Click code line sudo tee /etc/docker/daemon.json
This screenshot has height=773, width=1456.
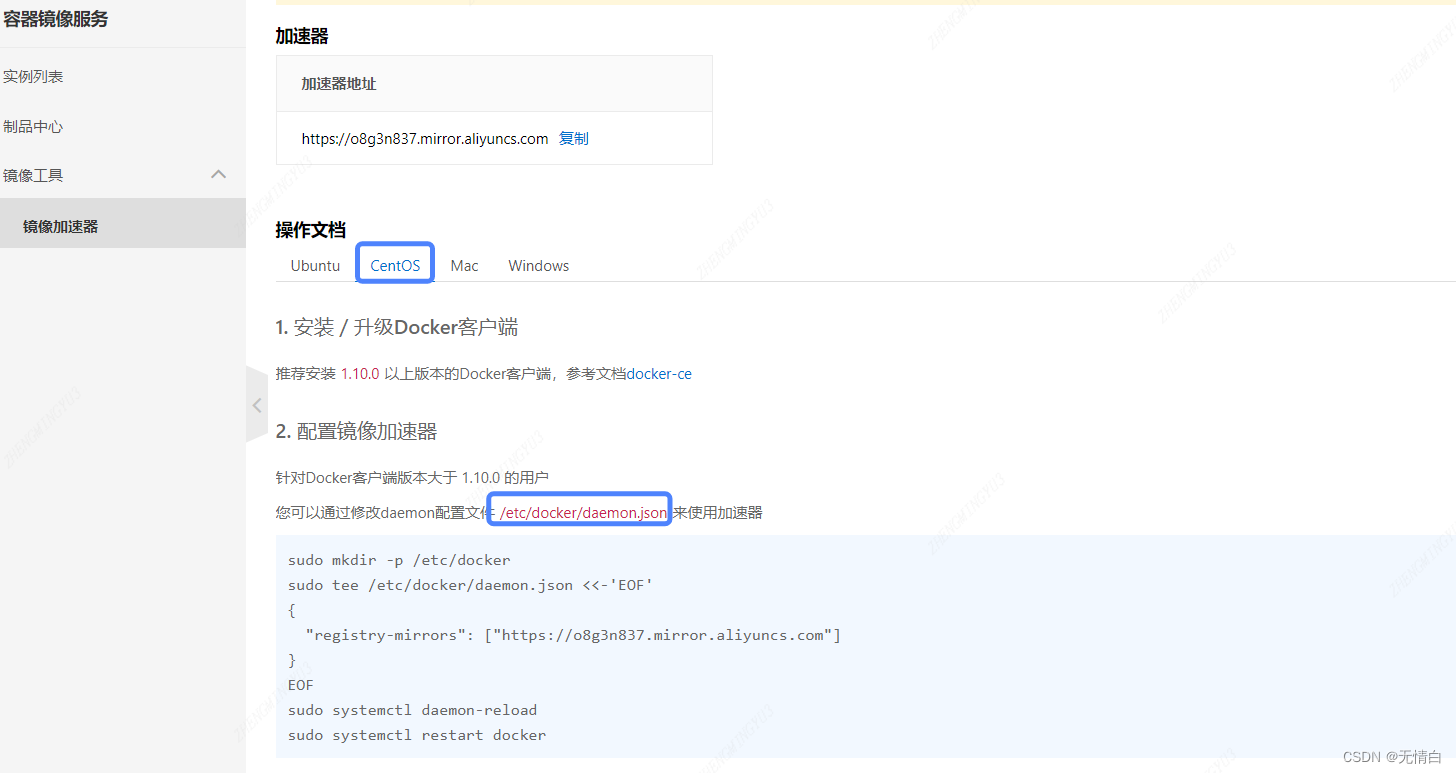[x=471, y=585]
